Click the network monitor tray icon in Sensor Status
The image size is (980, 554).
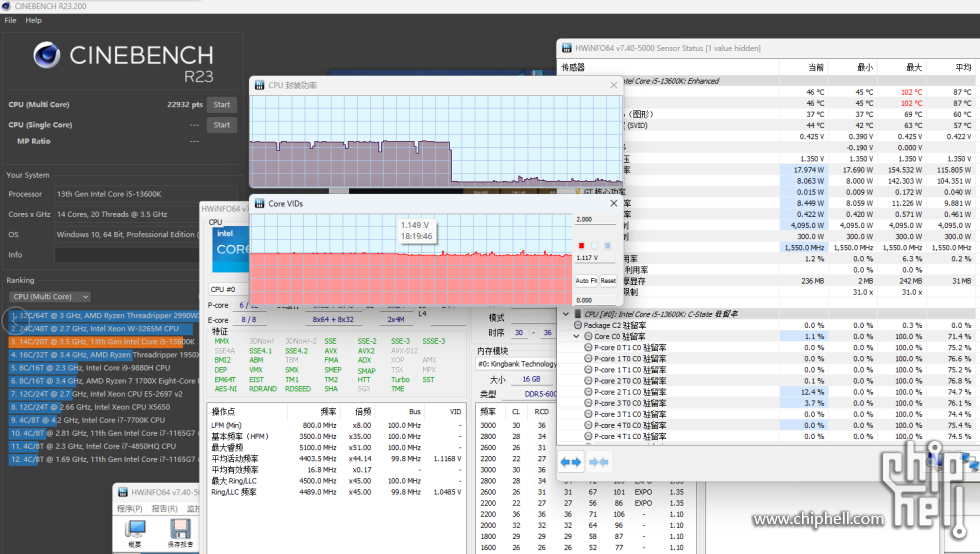pyautogui.click(x=968, y=463)
